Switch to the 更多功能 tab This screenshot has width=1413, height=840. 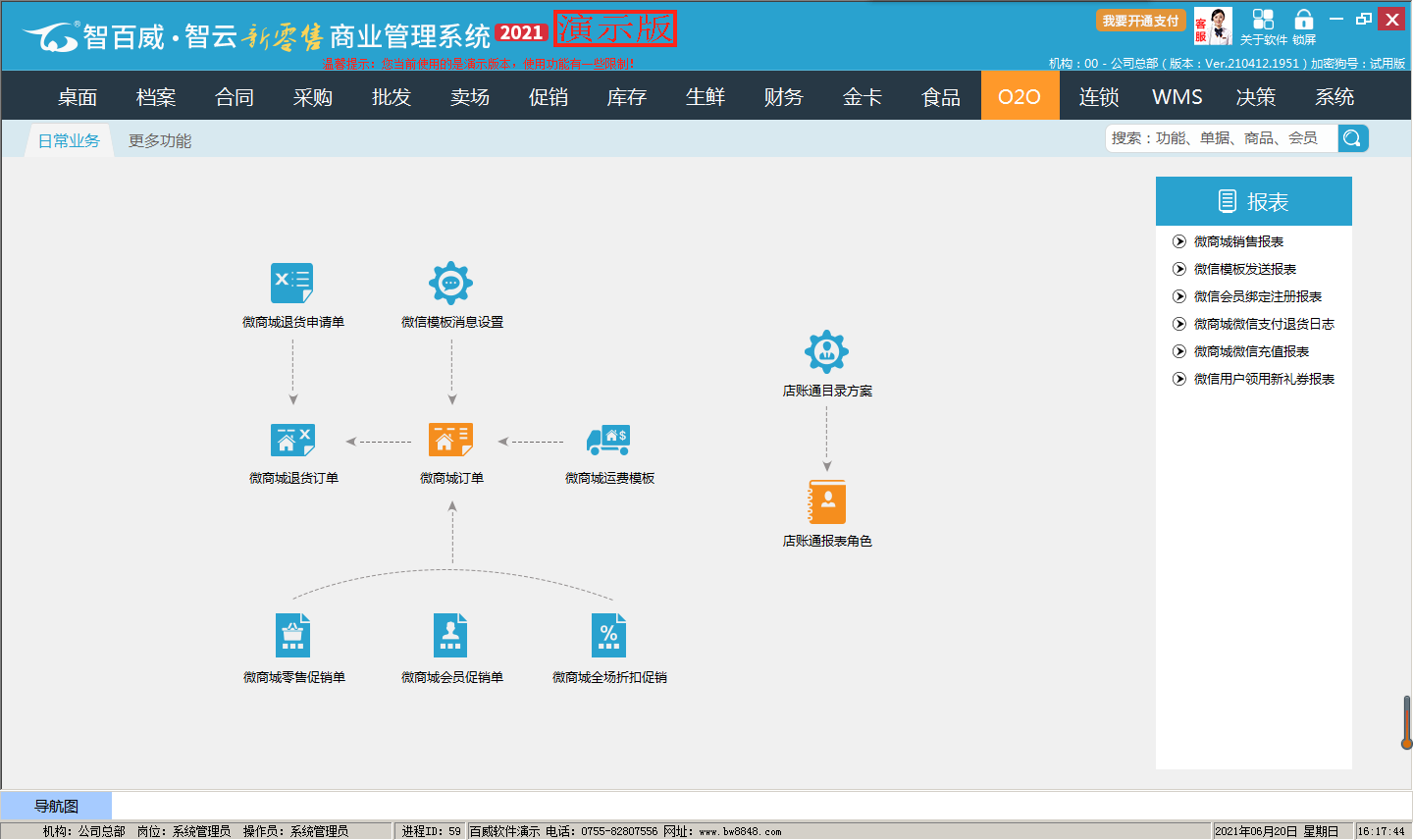click(x=160, y=141)
